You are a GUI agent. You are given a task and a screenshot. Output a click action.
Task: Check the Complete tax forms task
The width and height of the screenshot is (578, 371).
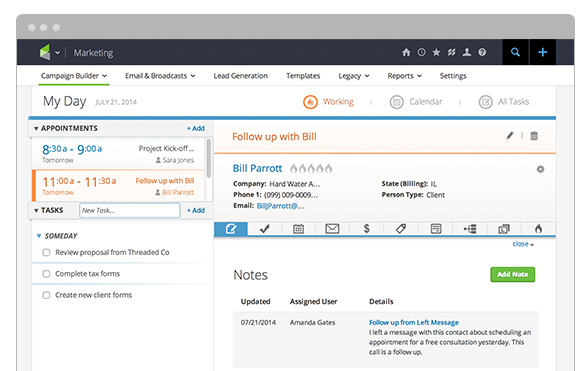[46, 274]
